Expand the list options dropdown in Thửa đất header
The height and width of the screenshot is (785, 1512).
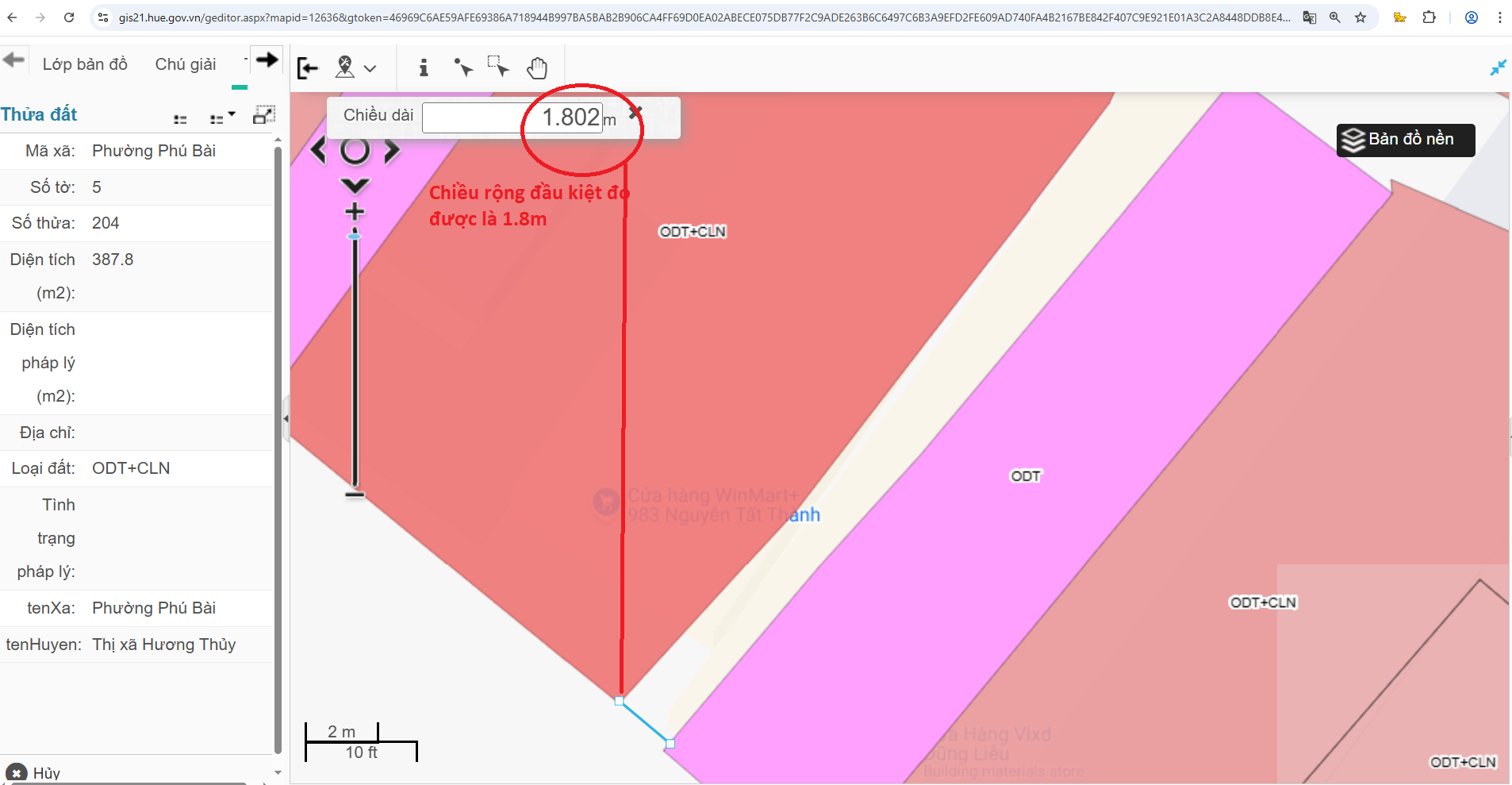click(222, 118)
